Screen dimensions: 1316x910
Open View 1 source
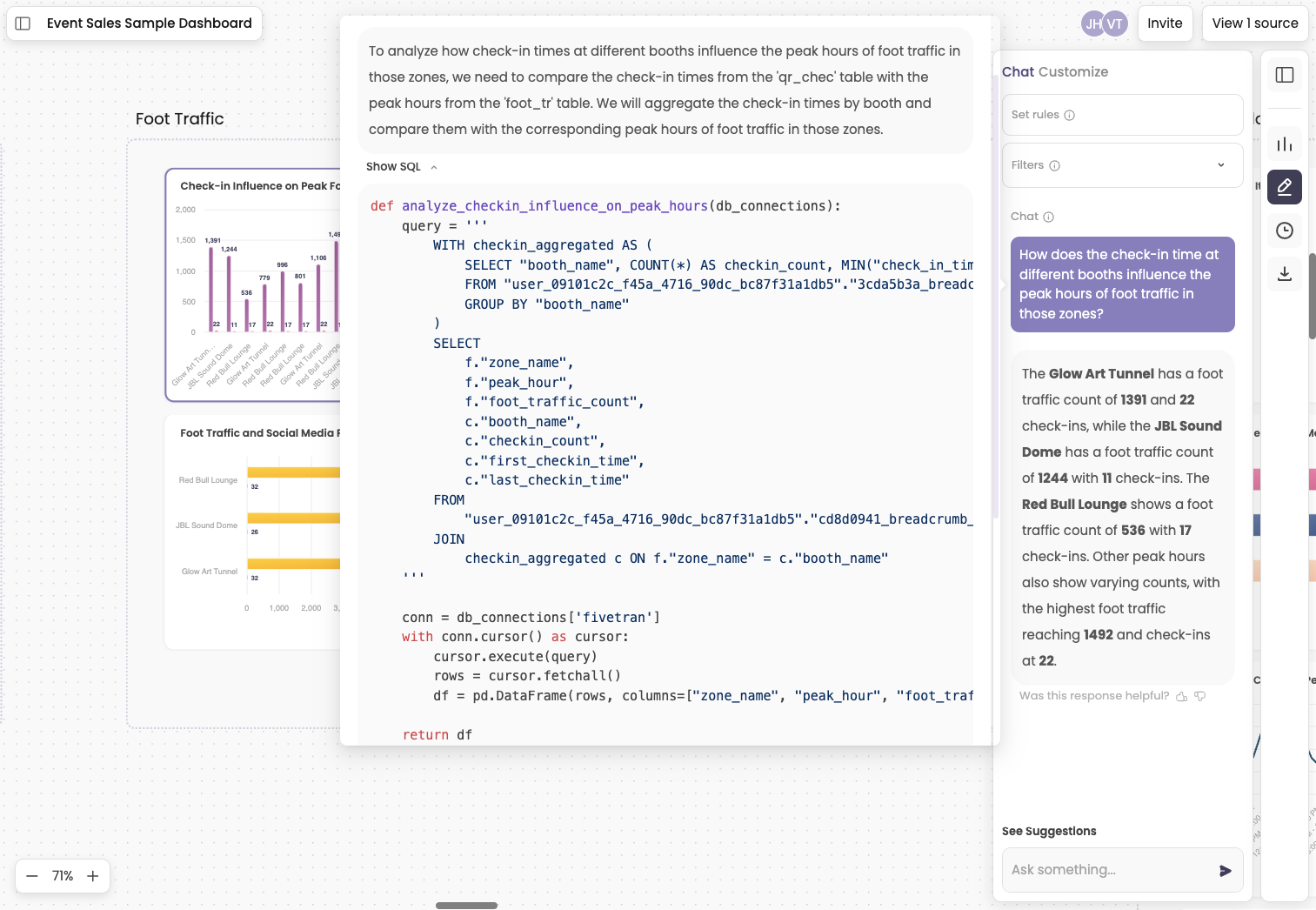(1254, 23)
